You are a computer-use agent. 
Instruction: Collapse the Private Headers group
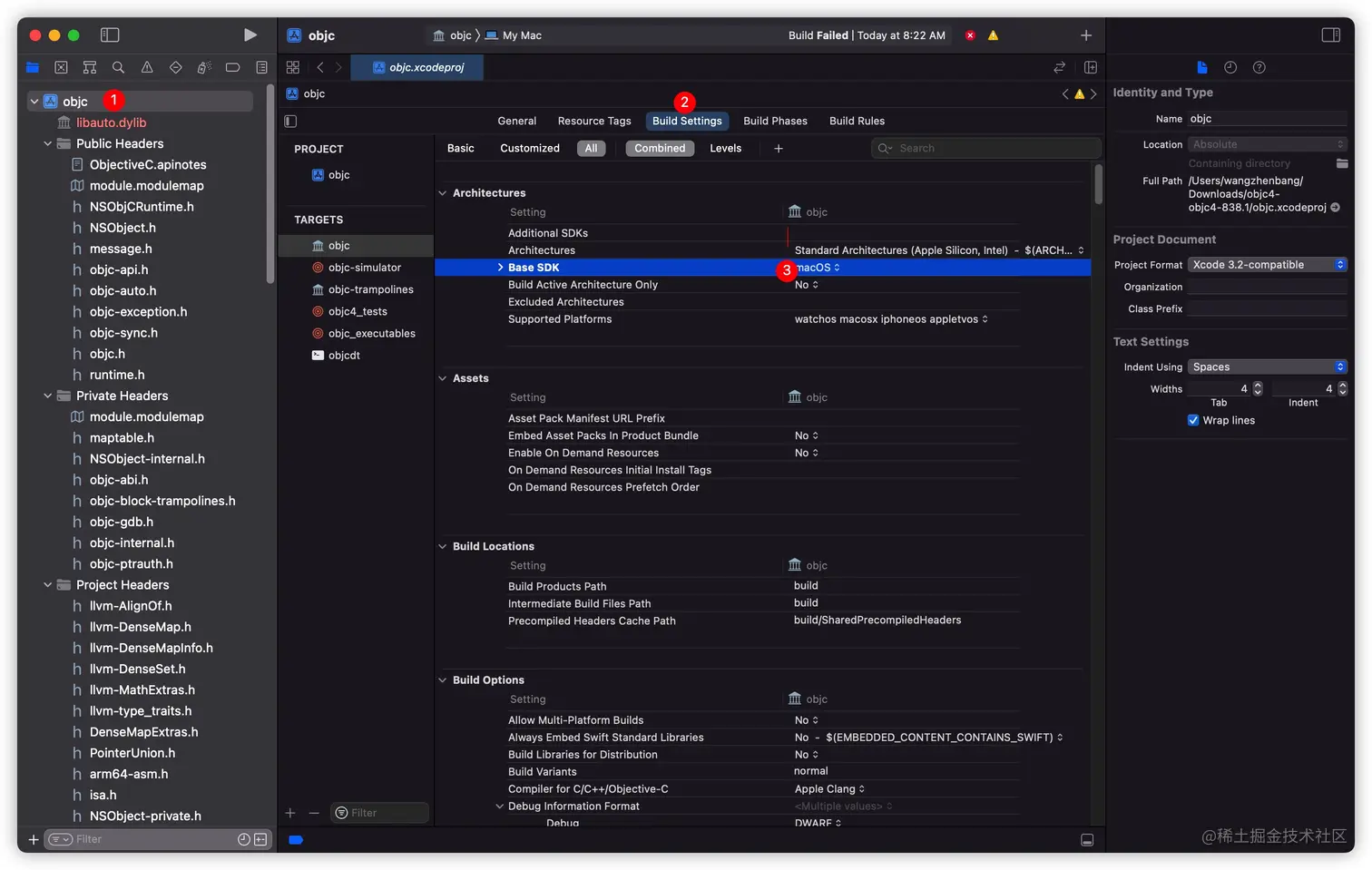point(48,396)
